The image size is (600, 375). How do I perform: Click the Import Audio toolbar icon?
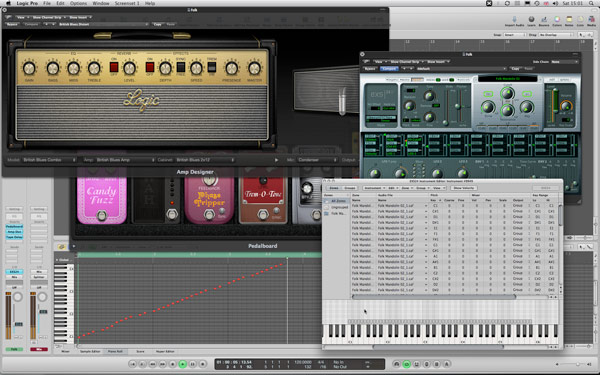point(514,21)
